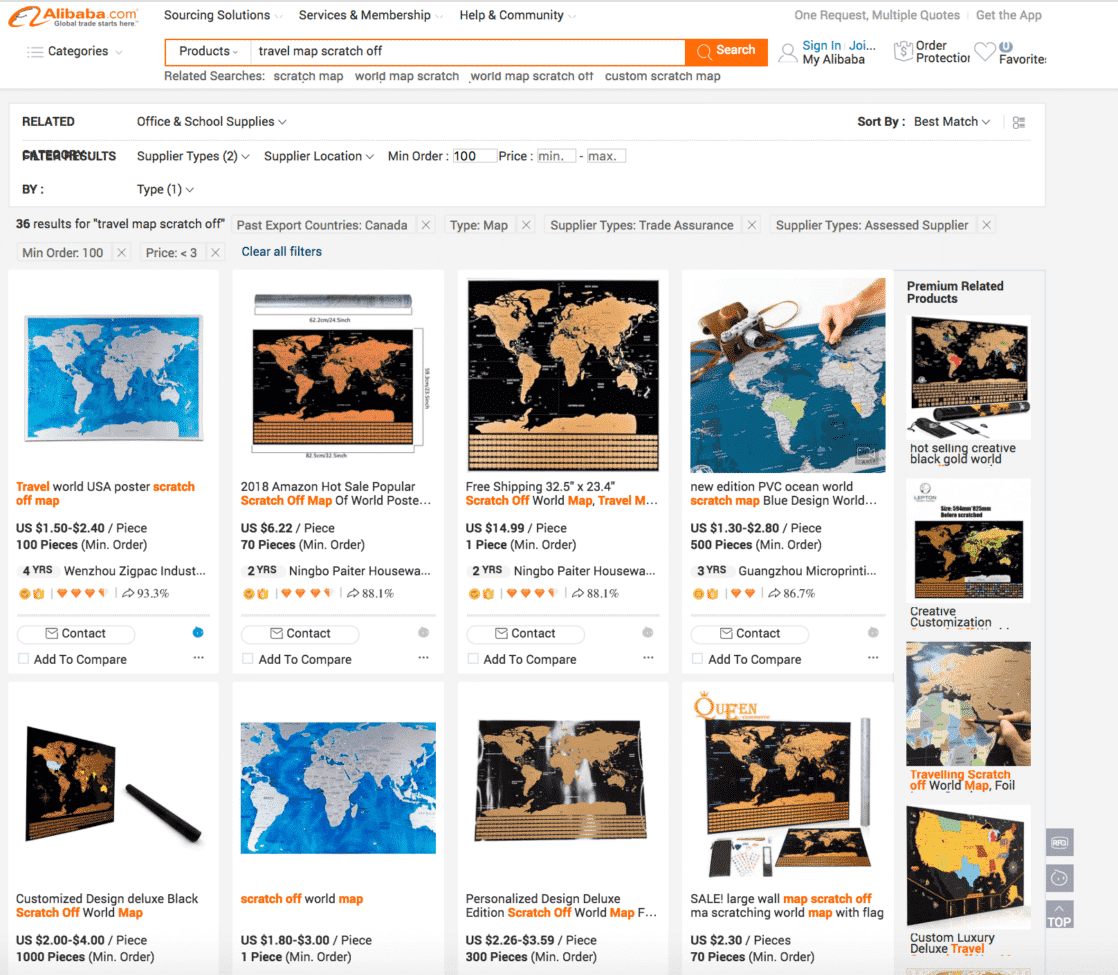Contact Wenzhou Zigpac supplier

pyautogui.click(x=76, y=633)
